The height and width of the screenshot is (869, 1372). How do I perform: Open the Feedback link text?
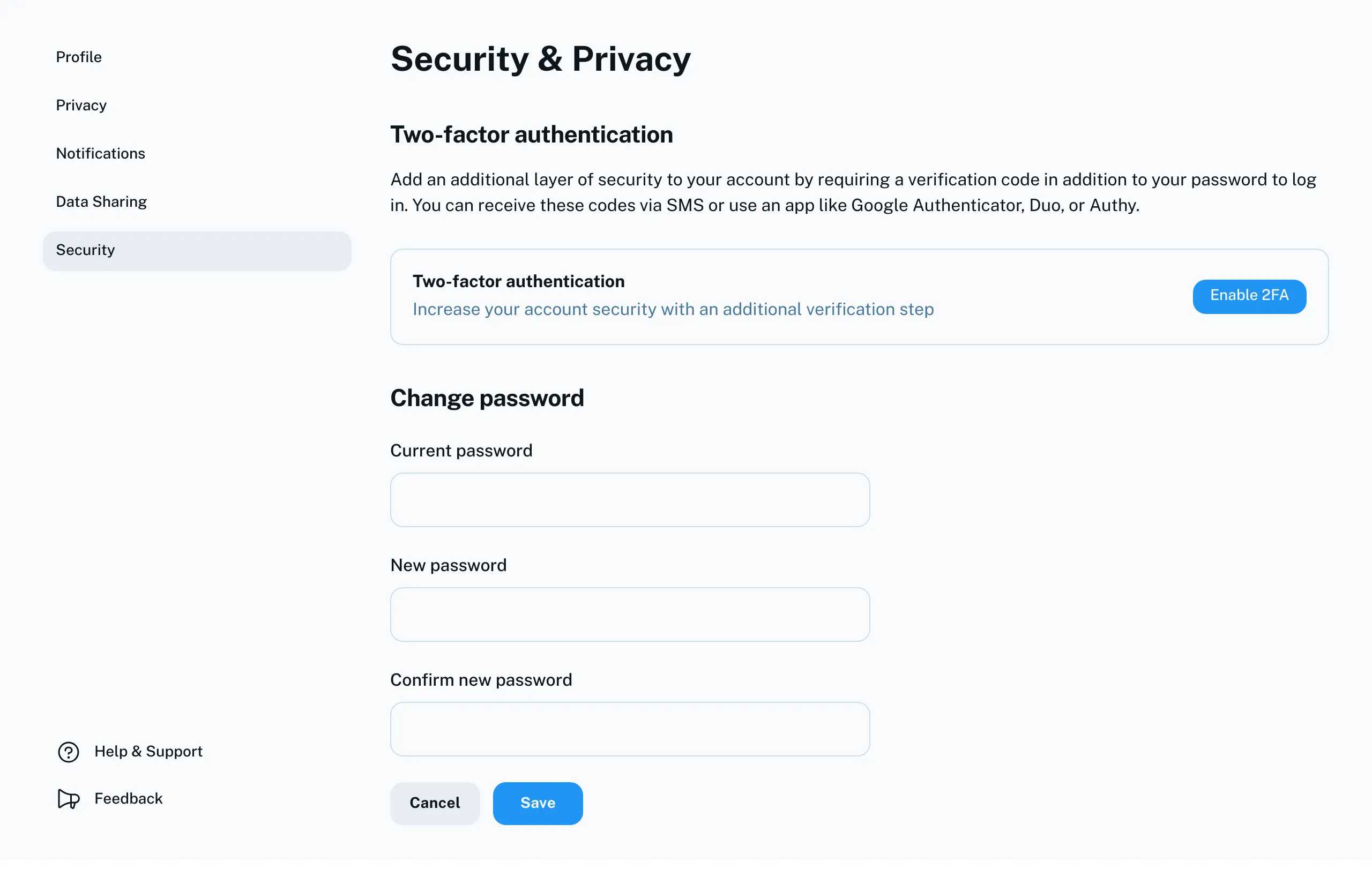tap(128, 798)
